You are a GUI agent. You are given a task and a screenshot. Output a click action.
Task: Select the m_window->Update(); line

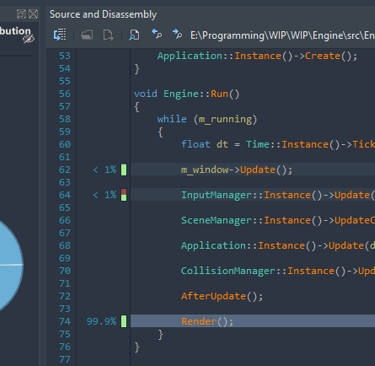click(253, 170)
